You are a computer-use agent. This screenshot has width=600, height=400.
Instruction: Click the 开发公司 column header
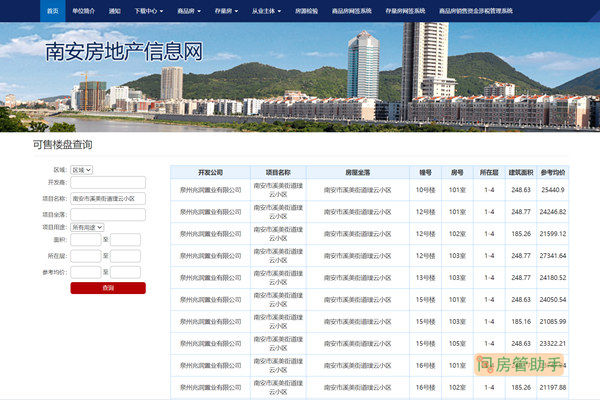click(210, 173)
